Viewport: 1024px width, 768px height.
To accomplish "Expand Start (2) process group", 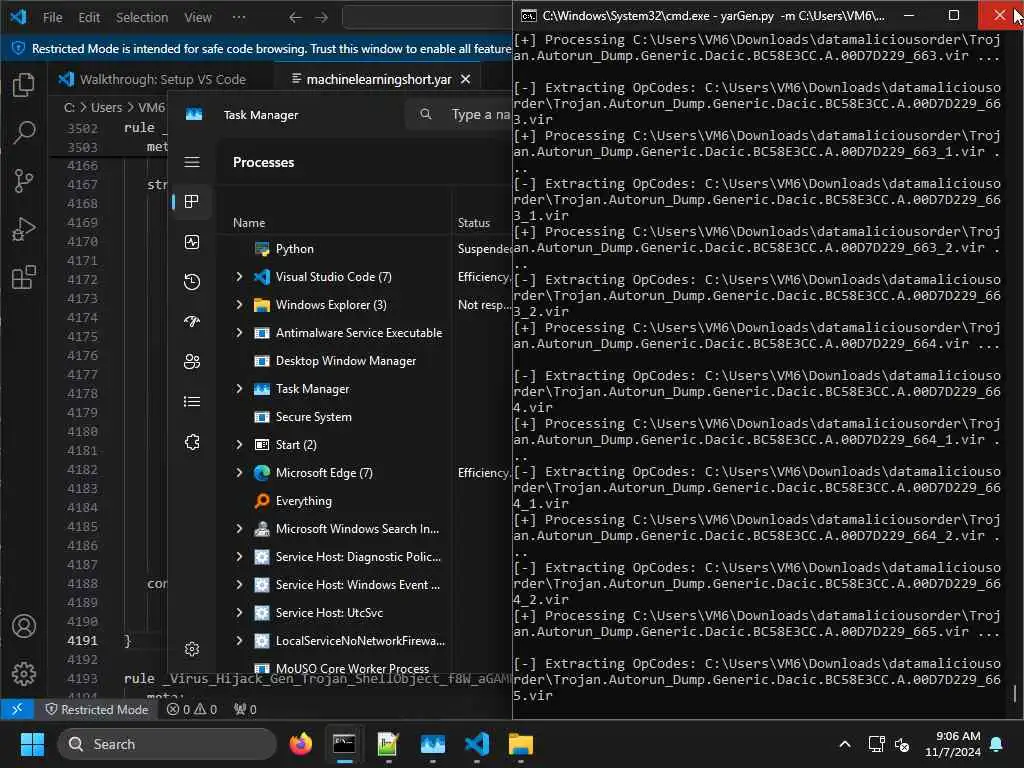I will coord(239,445).
